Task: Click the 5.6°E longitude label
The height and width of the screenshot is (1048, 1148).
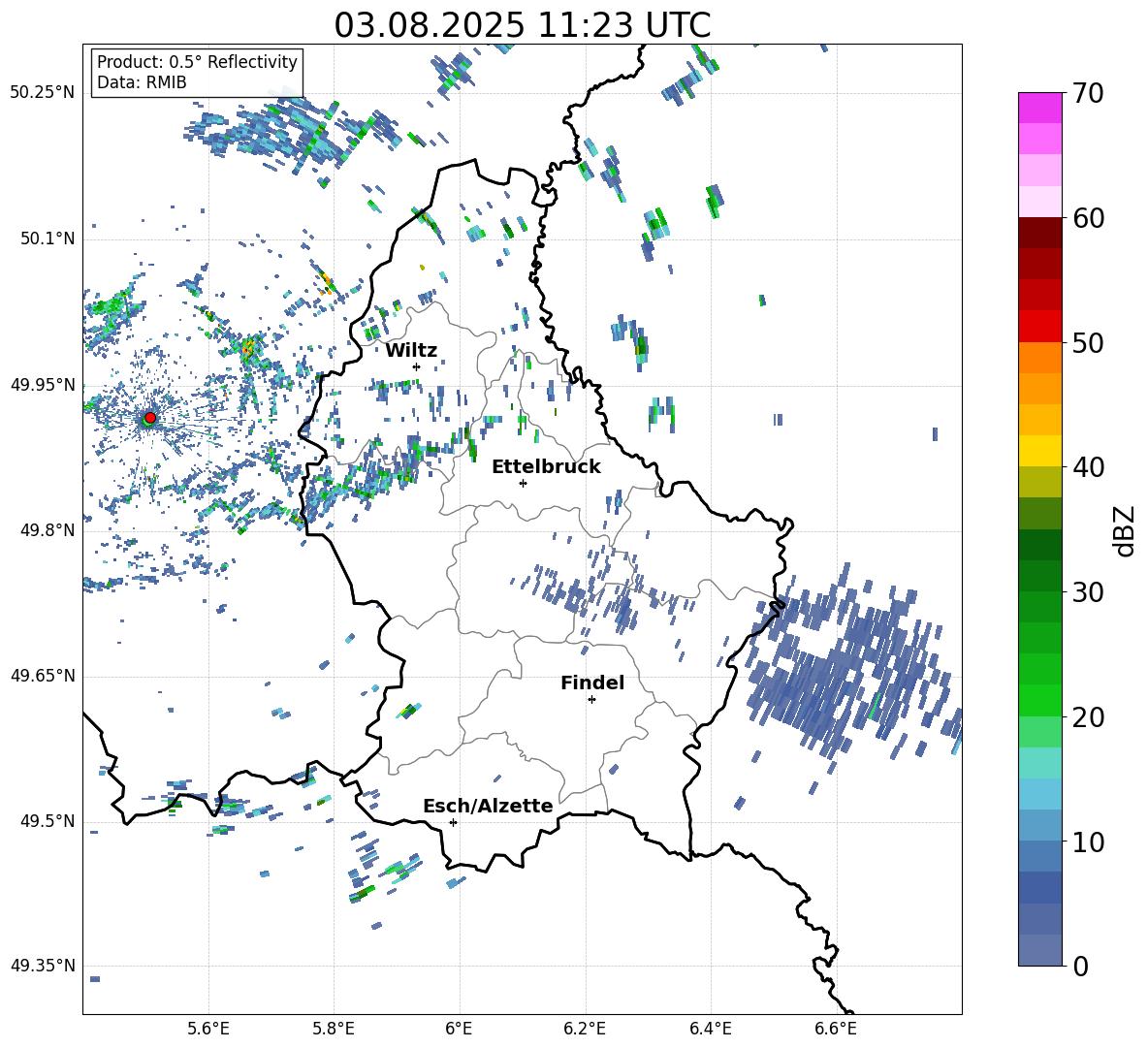Action: point(208,1029)
